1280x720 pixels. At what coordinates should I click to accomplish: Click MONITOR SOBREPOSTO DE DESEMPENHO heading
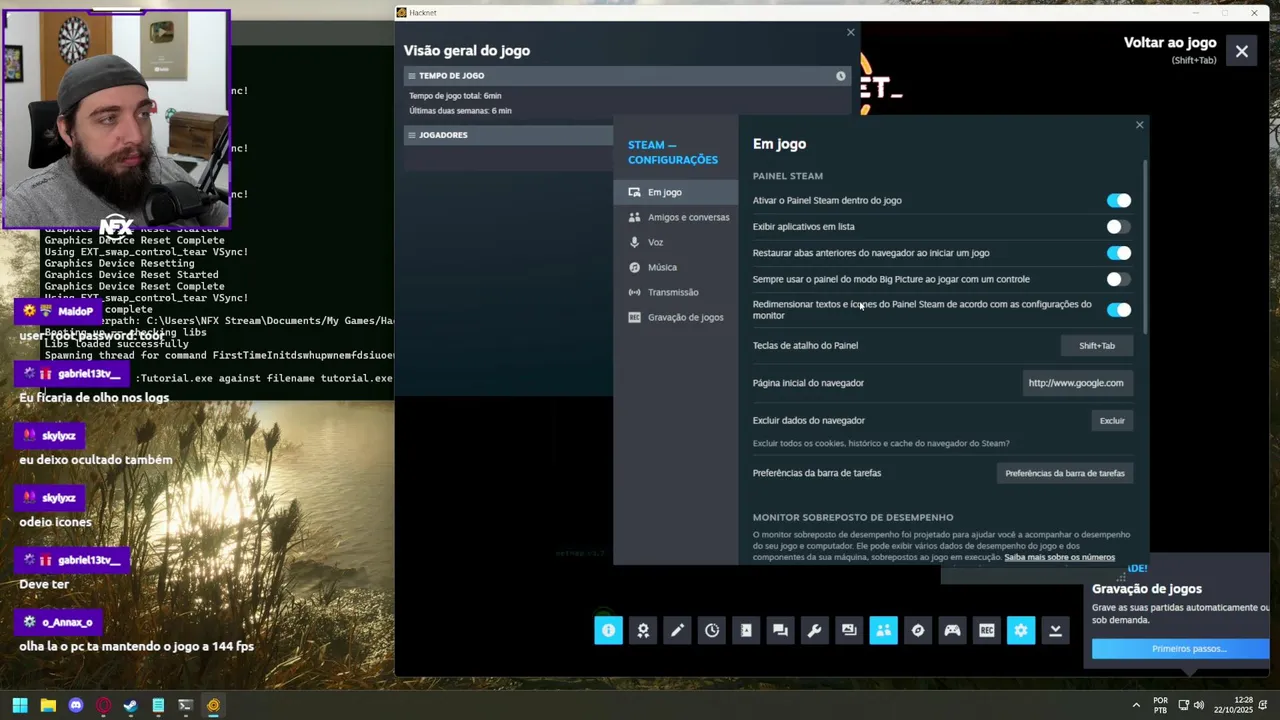click(x=853, y=518)
